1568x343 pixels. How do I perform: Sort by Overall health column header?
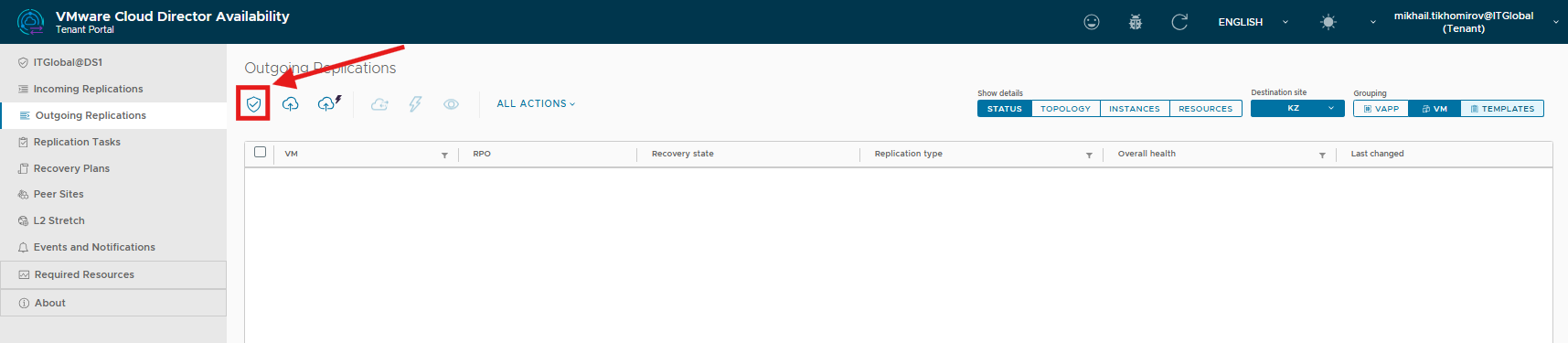click(x=1147, y=154)
